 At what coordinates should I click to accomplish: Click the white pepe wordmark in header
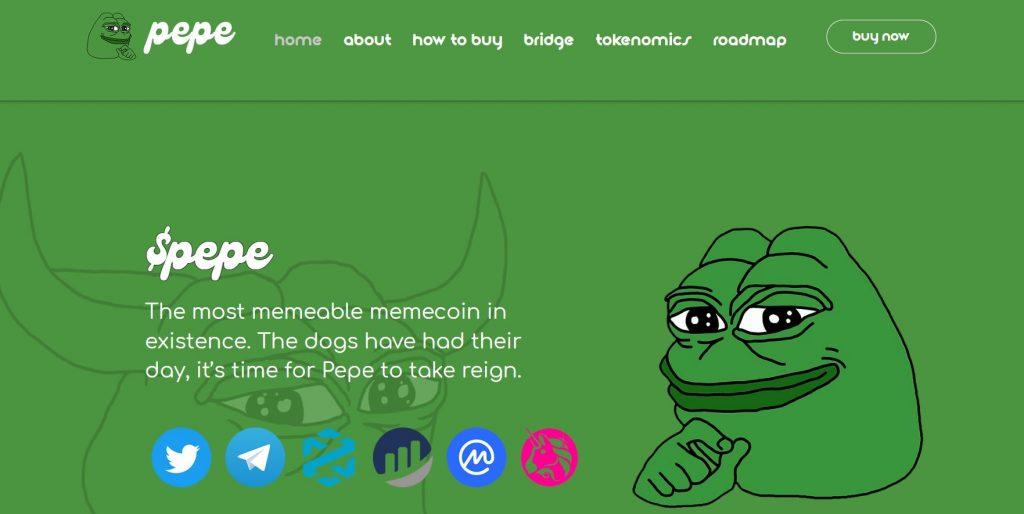(189, 36)
